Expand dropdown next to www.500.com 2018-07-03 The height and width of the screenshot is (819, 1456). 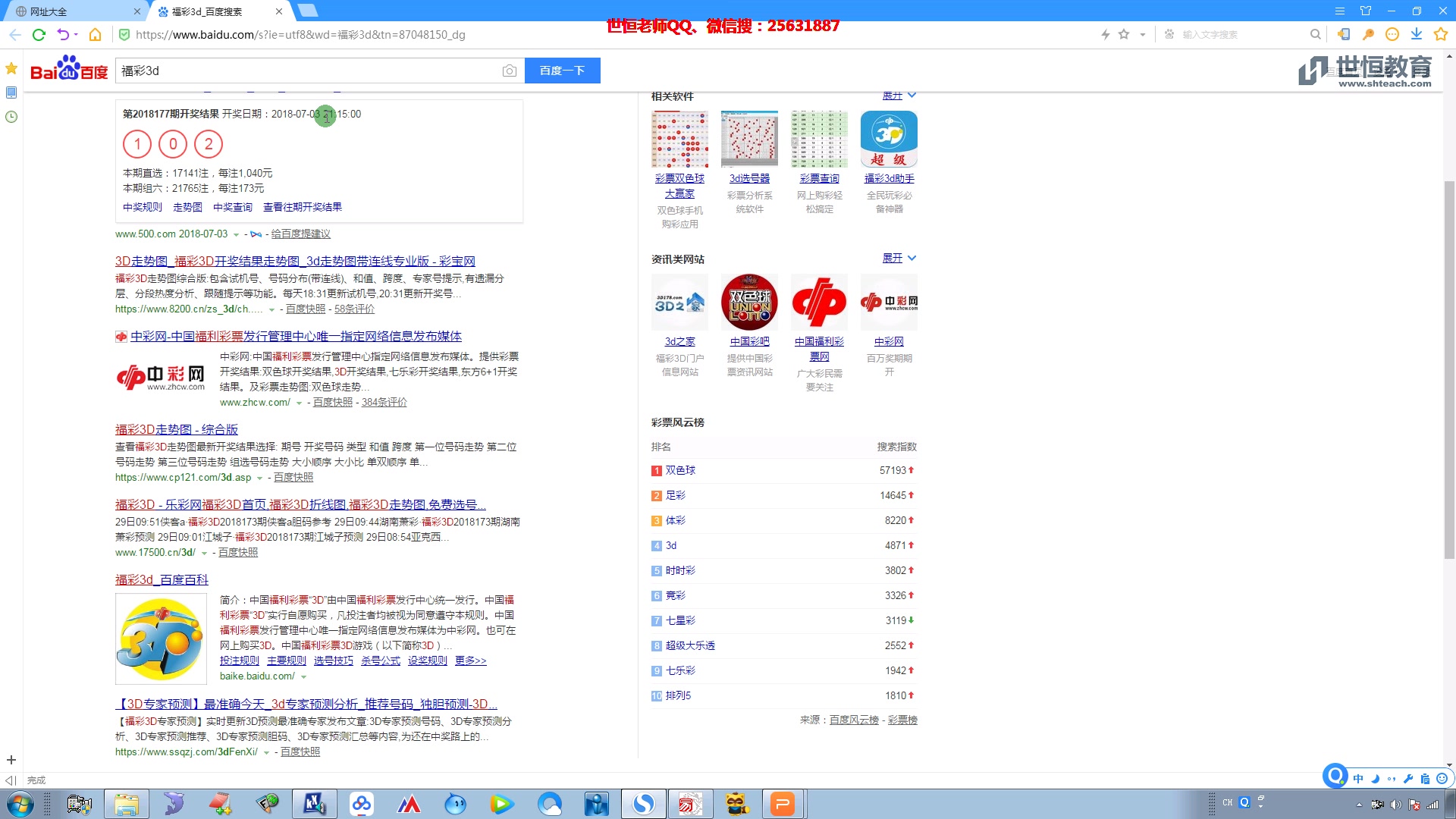(236, 234)
